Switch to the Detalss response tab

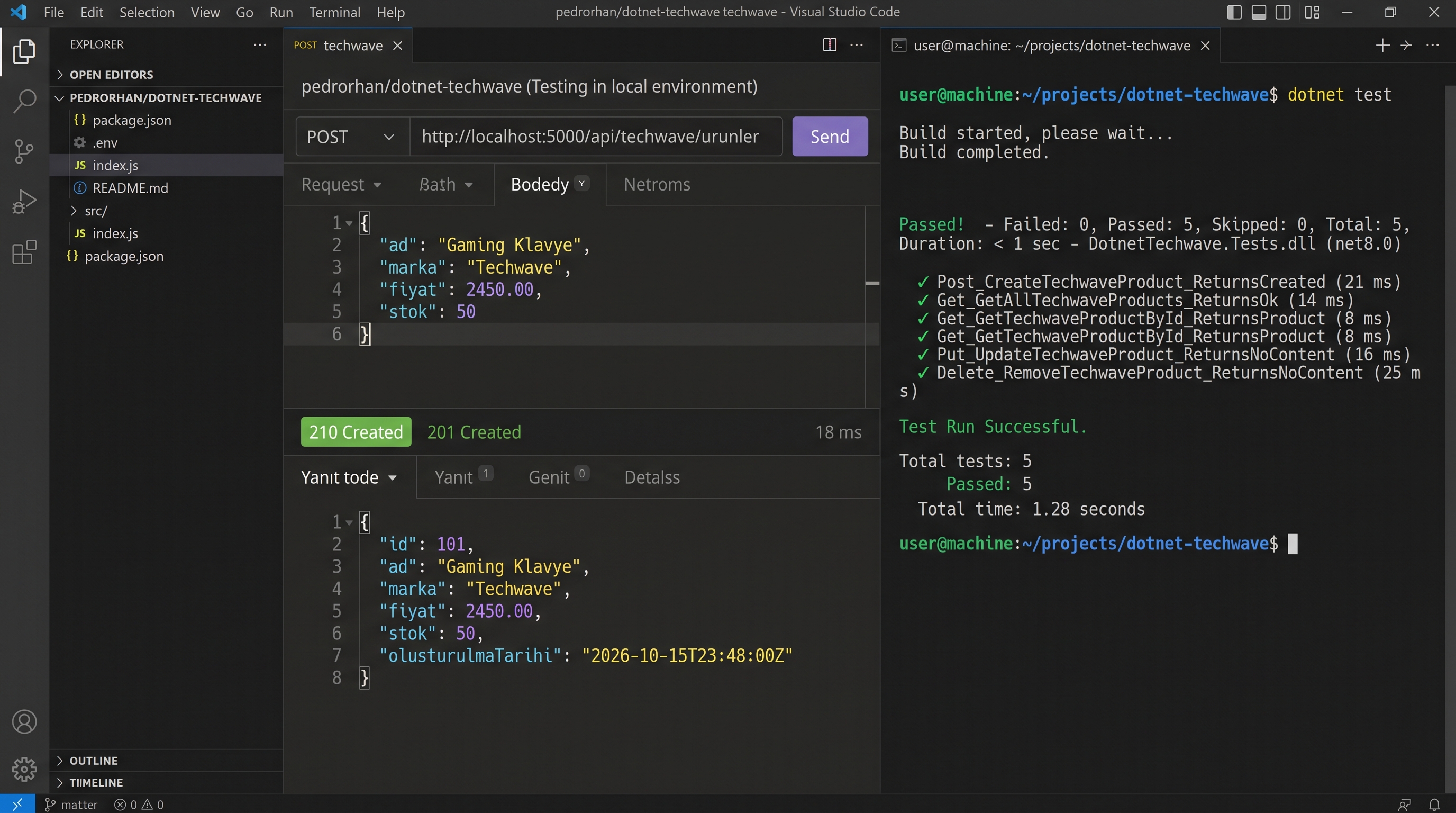click(x=652, y=477)
